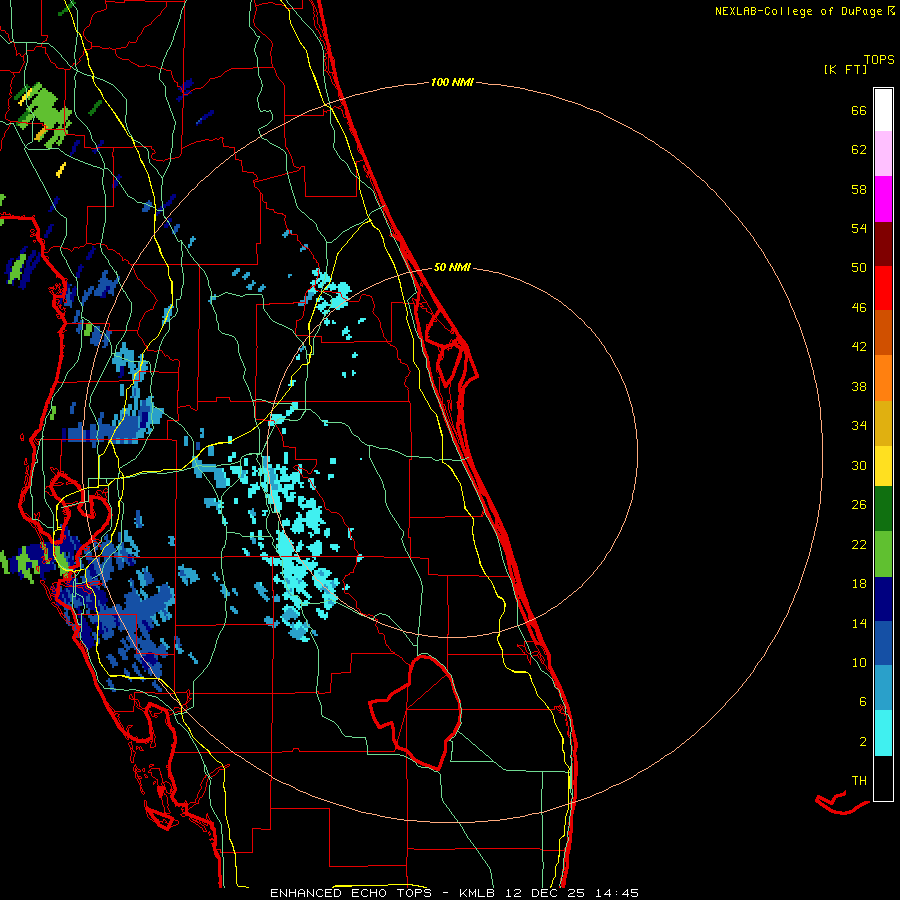The image size is (900, 900).
Task: Click the cyan 2 kft legend swatch
Action: [x=883, y=733]
